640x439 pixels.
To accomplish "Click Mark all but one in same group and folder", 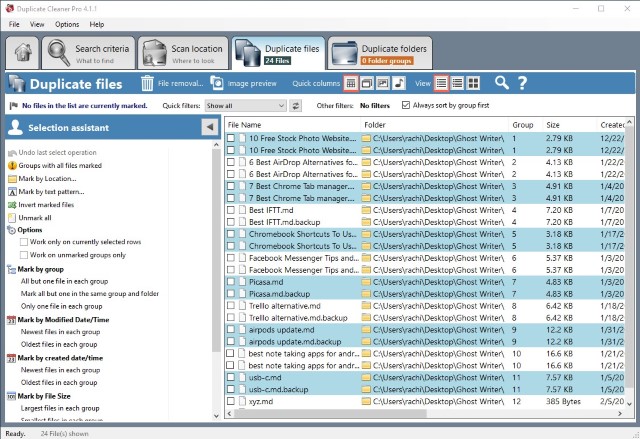I will coord(90,294).
